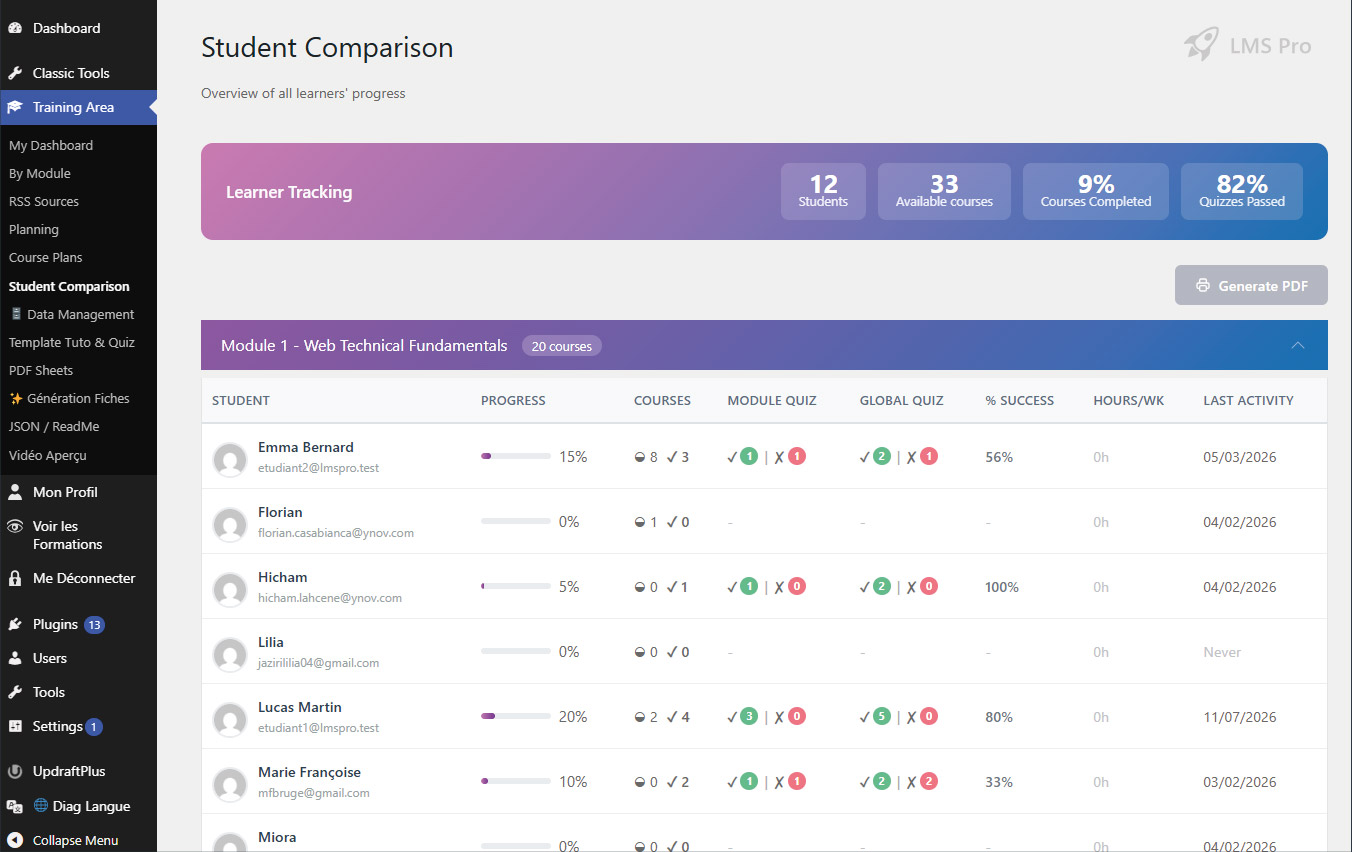Click the Classic Tools wrench icon
The image size is (1352, 852).
point(15,73)
